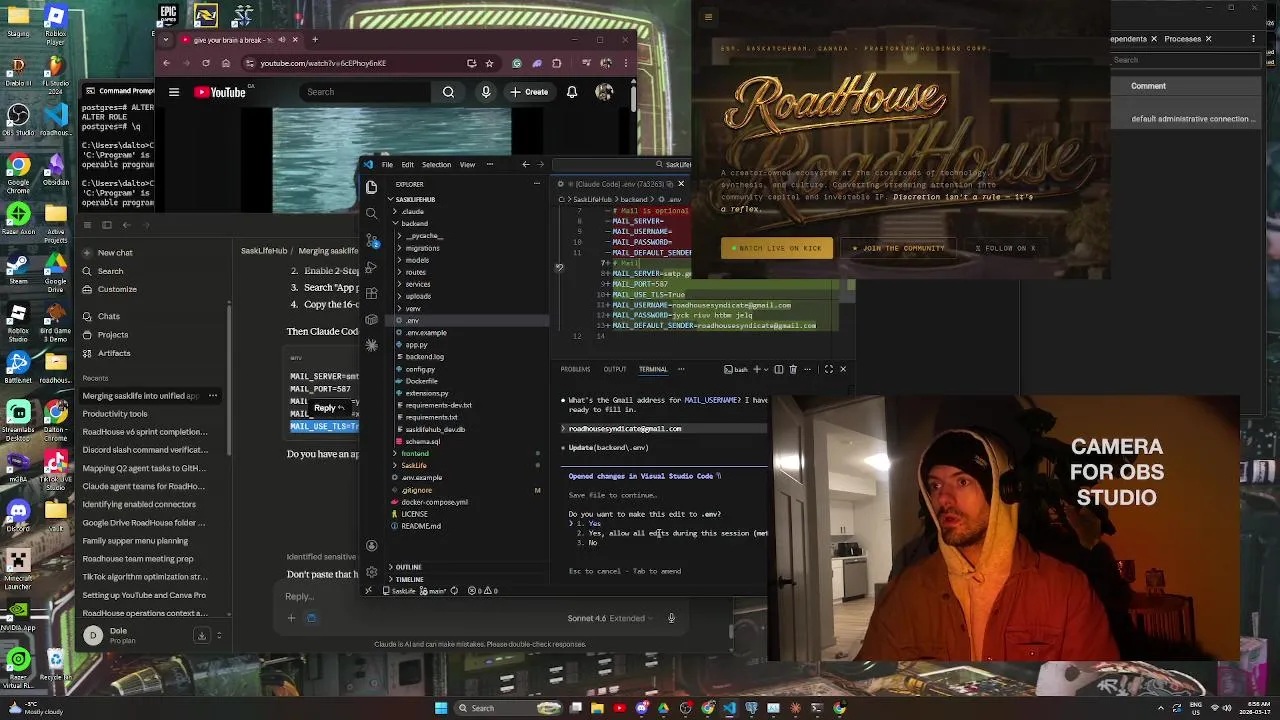The width and height of the screenshot is (1280, 720).
Task: Select docker-compose.yml in Explorer
Action: (x=434, y=502)
